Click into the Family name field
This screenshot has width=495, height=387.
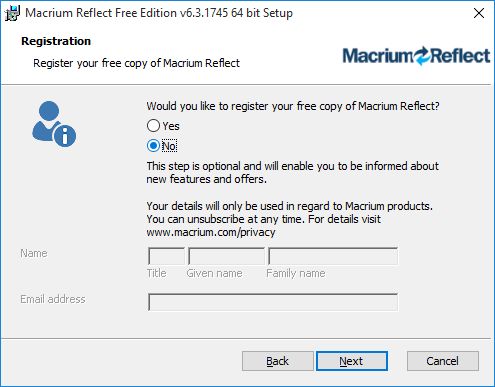(333, 256)
